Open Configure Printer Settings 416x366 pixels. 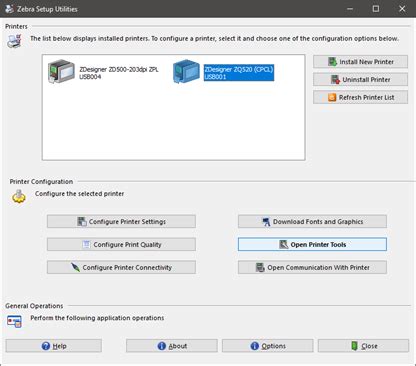(x=121, y=222)
